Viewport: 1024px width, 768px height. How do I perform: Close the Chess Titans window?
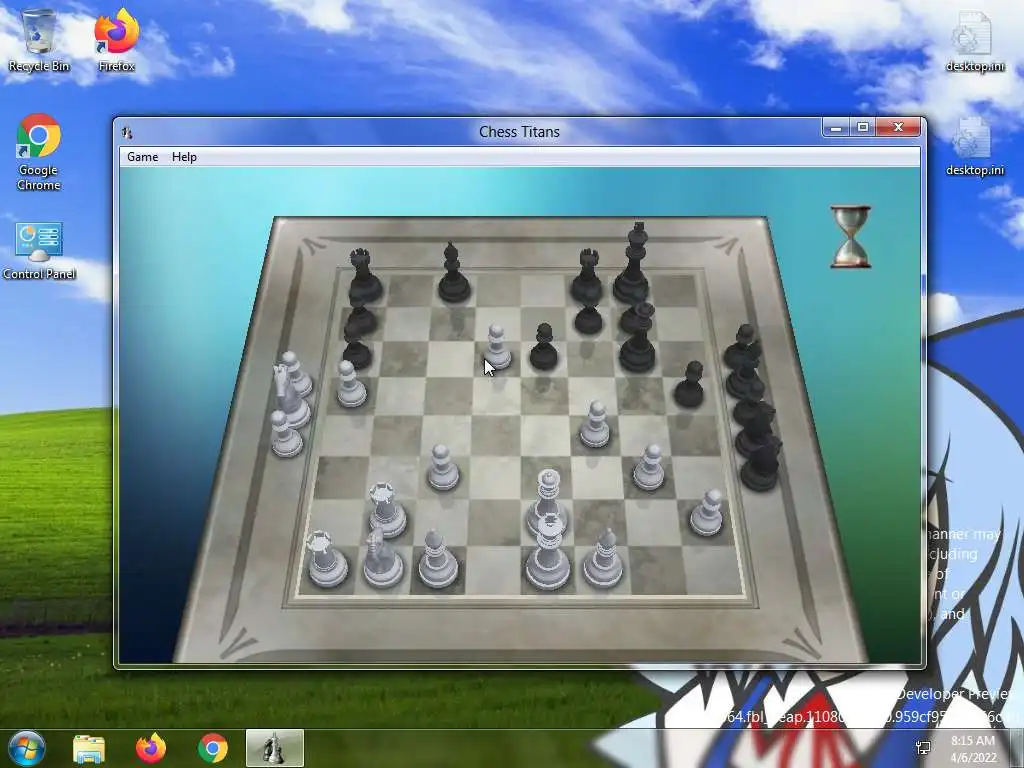(899, 127)
